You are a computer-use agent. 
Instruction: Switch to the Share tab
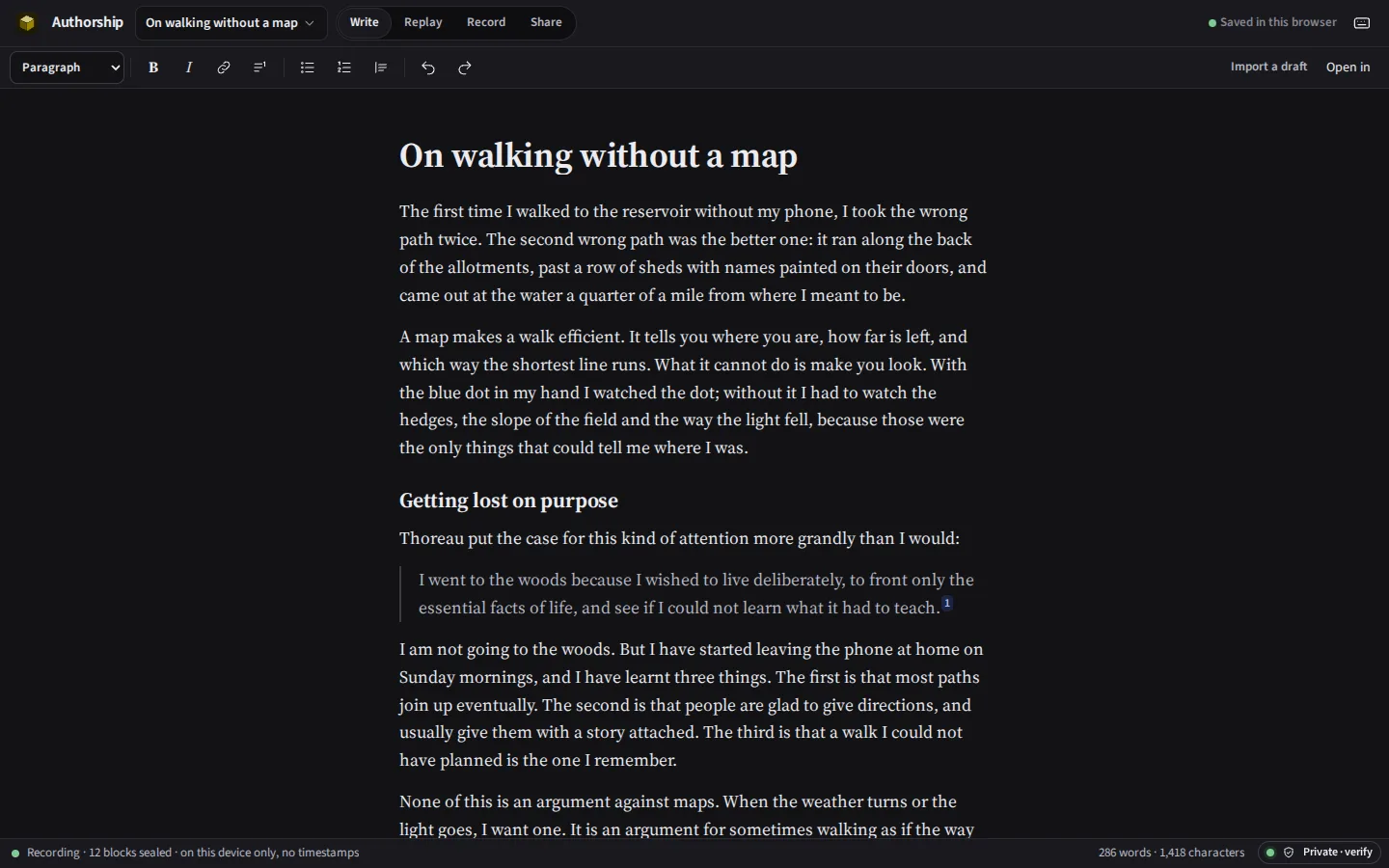click(x=546, y=22)
